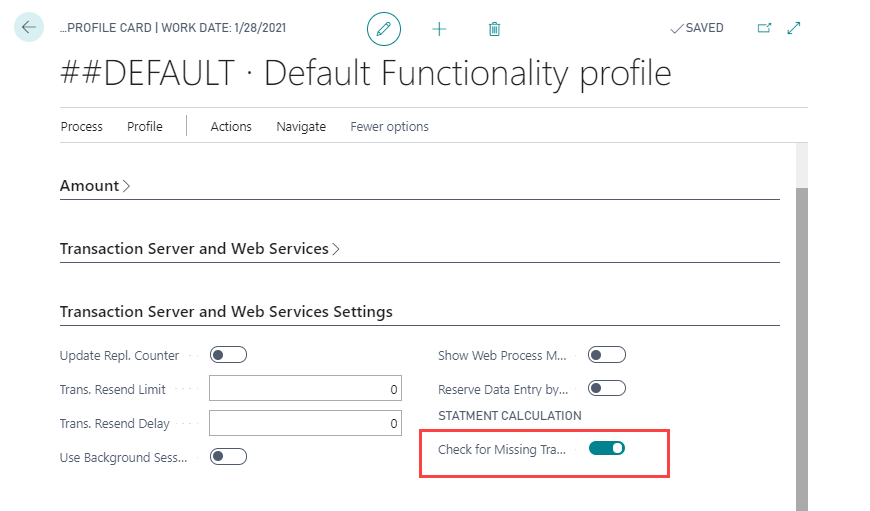Open the Actions menu
This screenshot has height=511, width=870.
[x=231, y=127]
